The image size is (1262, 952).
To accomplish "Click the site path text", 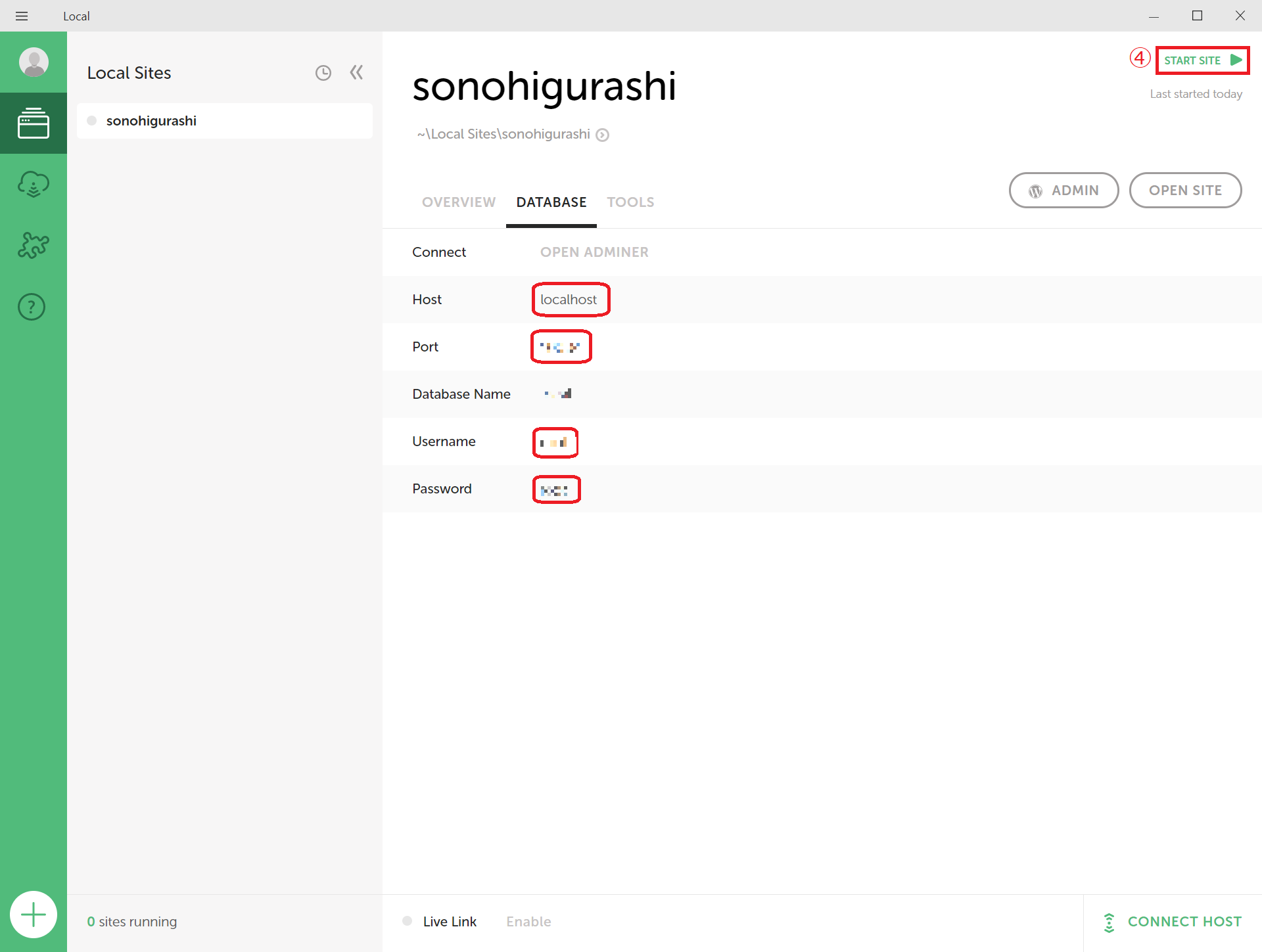I will pyautogui.click(x=503, y=134).
